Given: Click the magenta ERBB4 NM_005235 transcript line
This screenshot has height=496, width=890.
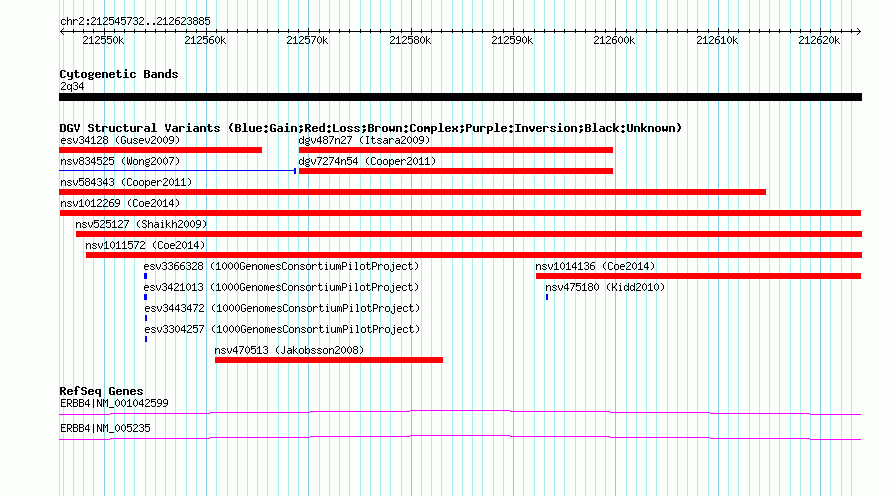Looking at the screenshot, I should point(460,438).
